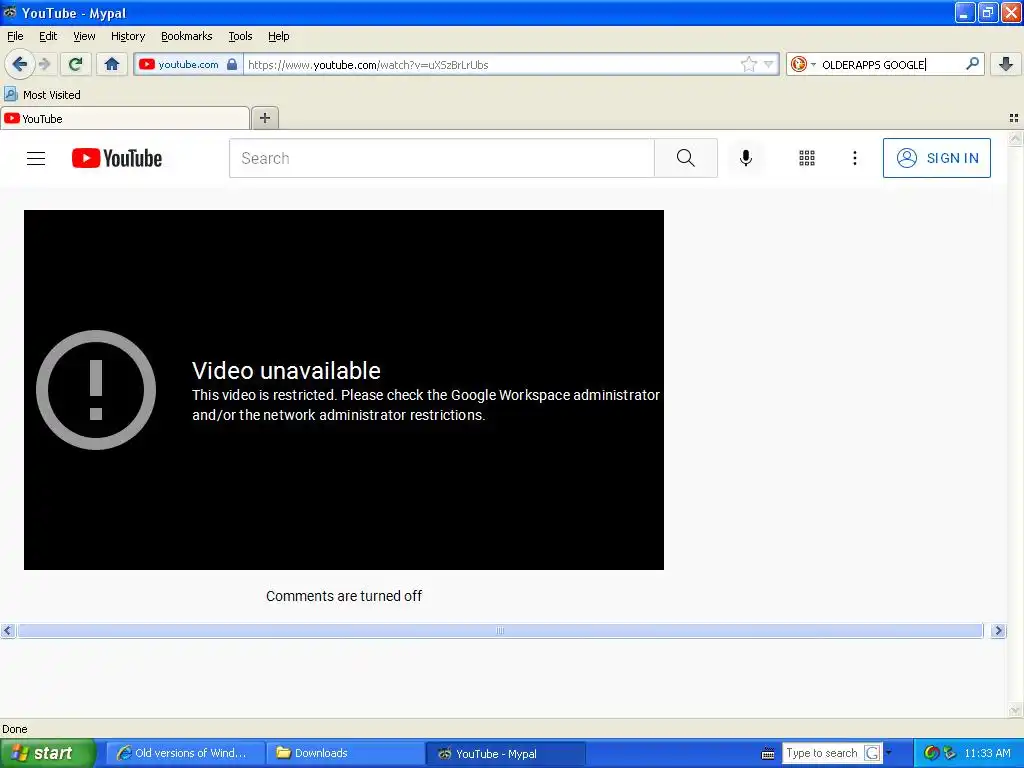
Task: Click the horizontal scrollbar thumb
Action: pyautogui.click(x=500, y=631)
